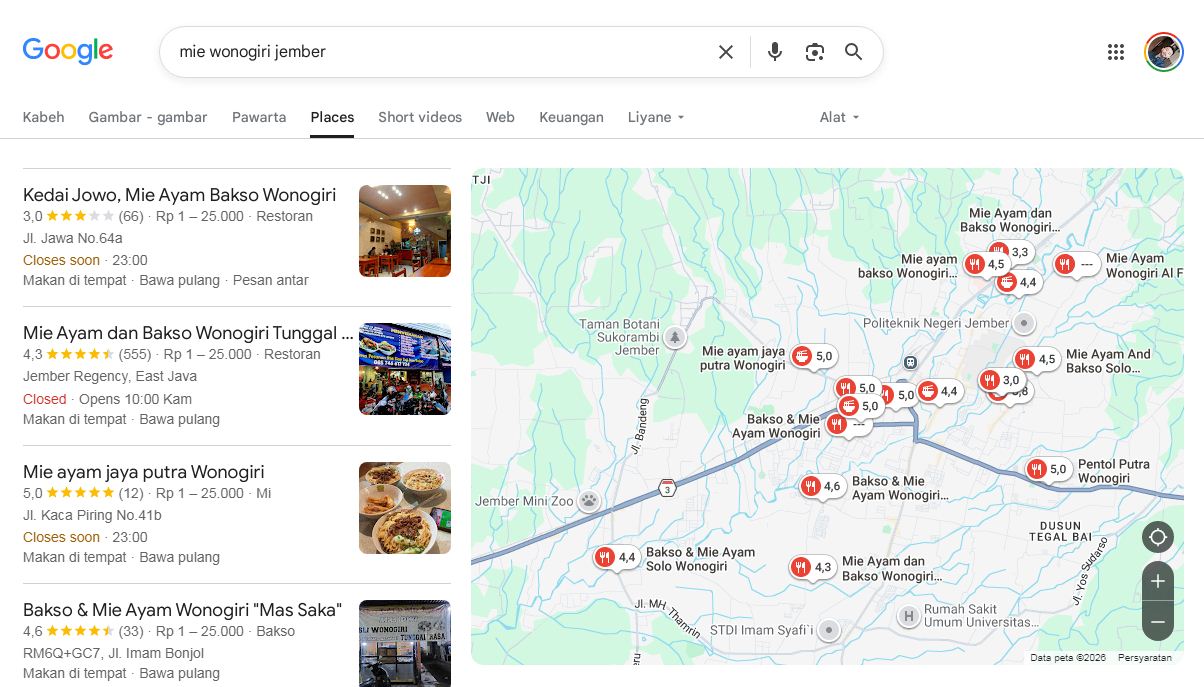Image resolution: width=1204 pixels, height=687 pixels.
Task: Zoom in on the map
Action: pos(1158,581)
